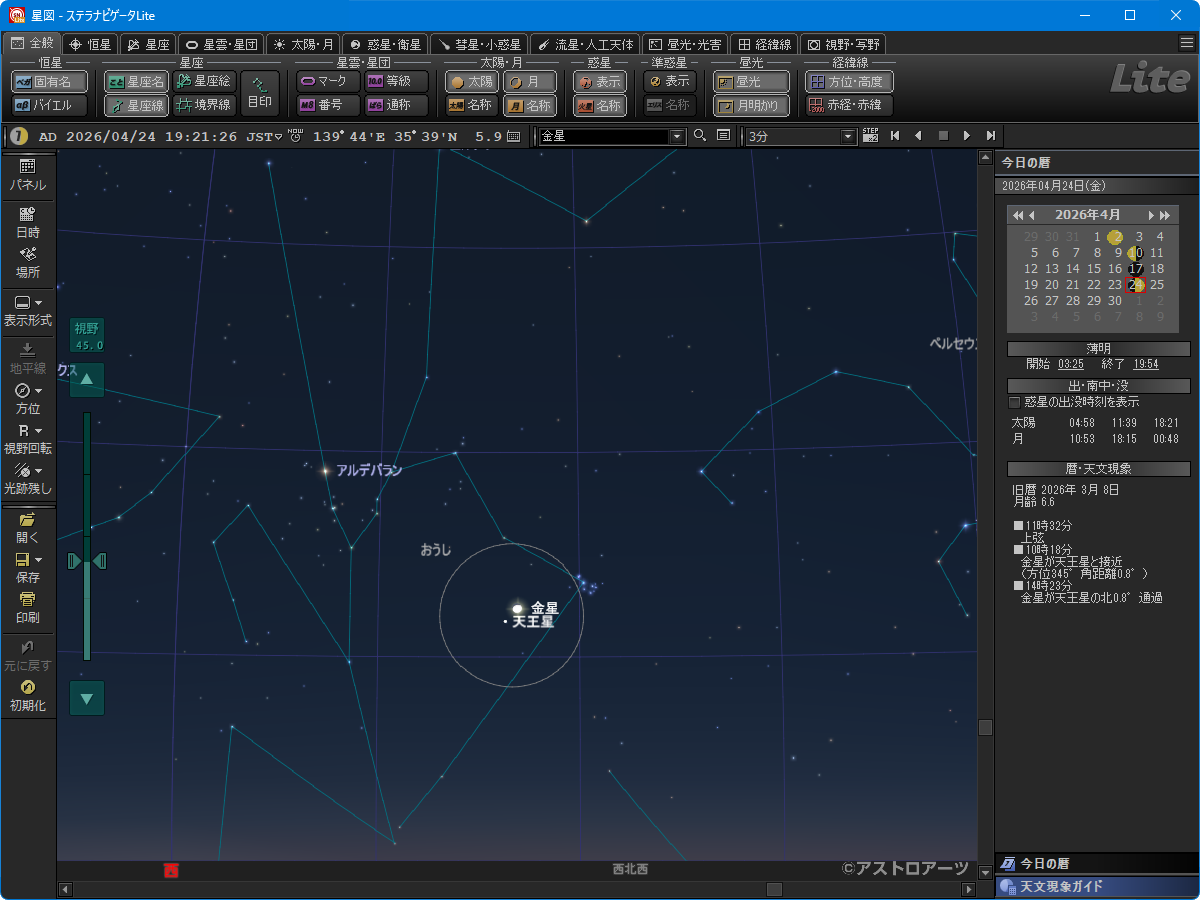Click the twilight end time 19:54

pyautogui.click(x=1145, y=364)
